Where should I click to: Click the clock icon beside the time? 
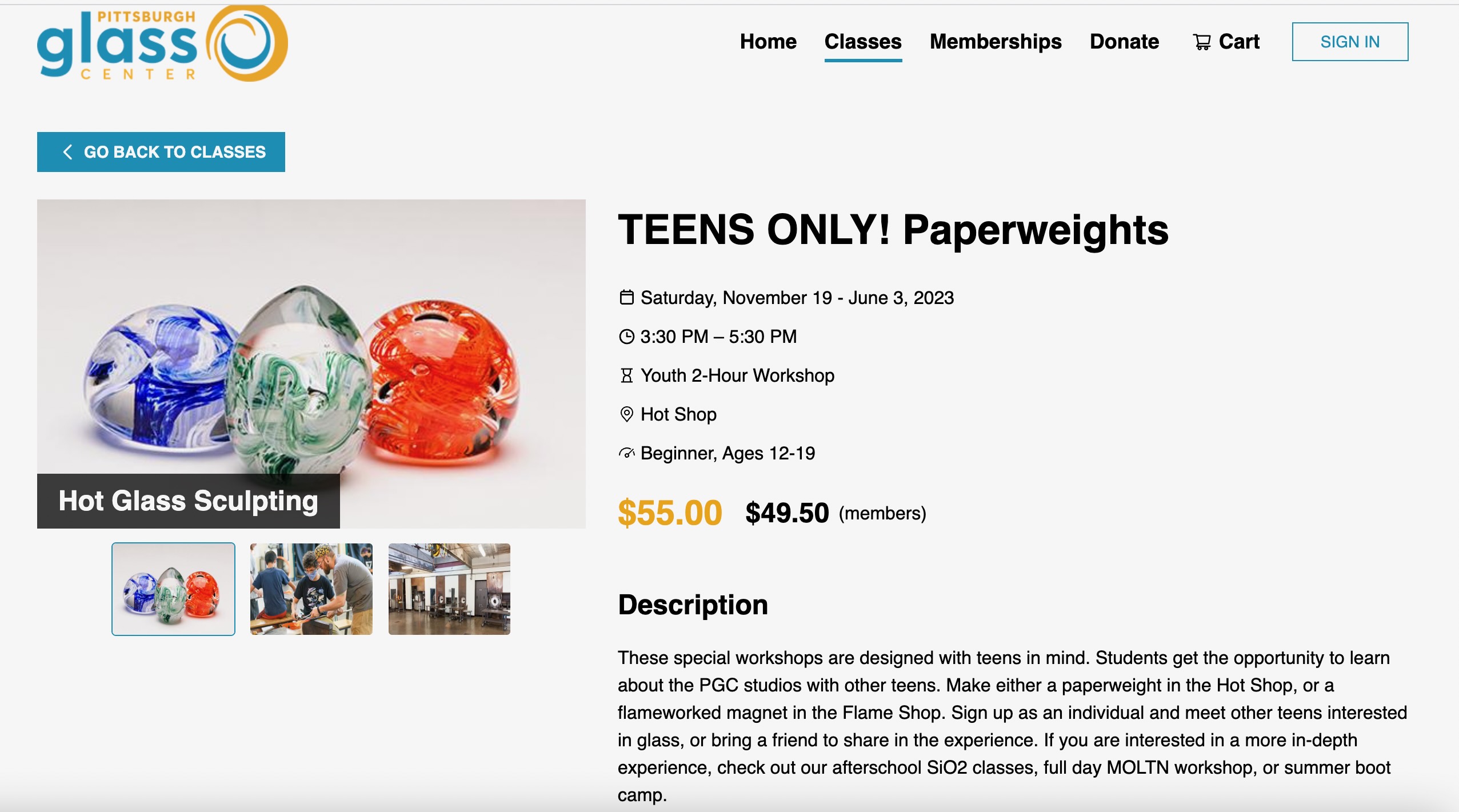click(626, 337)
